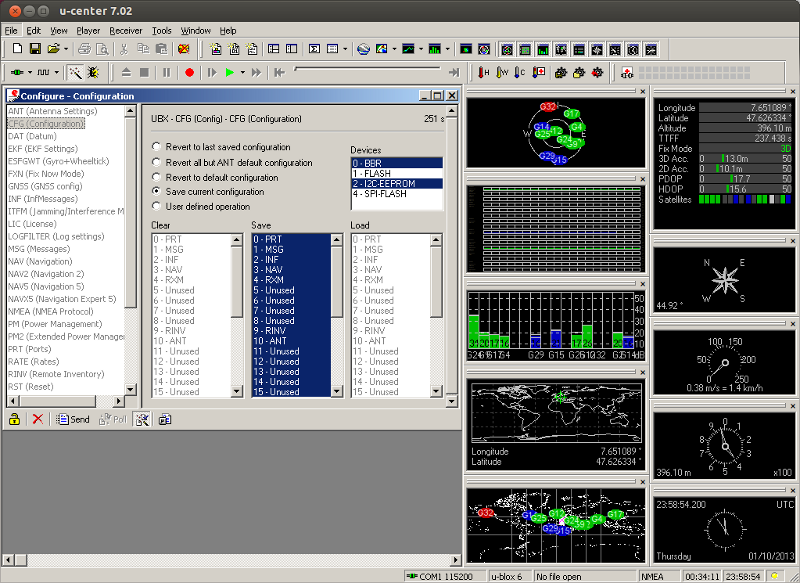
Task: Open the dropdown arrow next to open folder
Action: [x=66, y=49]
